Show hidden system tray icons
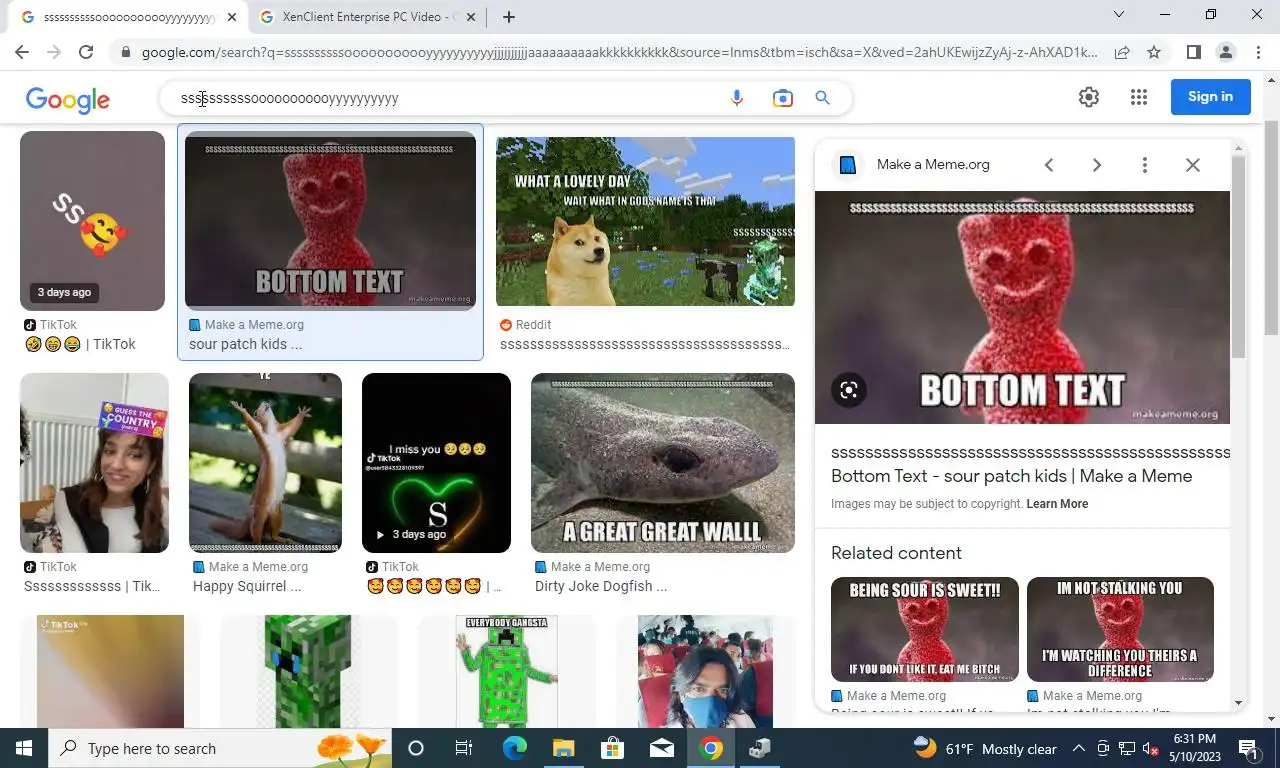Viewport: 1280px width, 768px height. (1079, 748)
